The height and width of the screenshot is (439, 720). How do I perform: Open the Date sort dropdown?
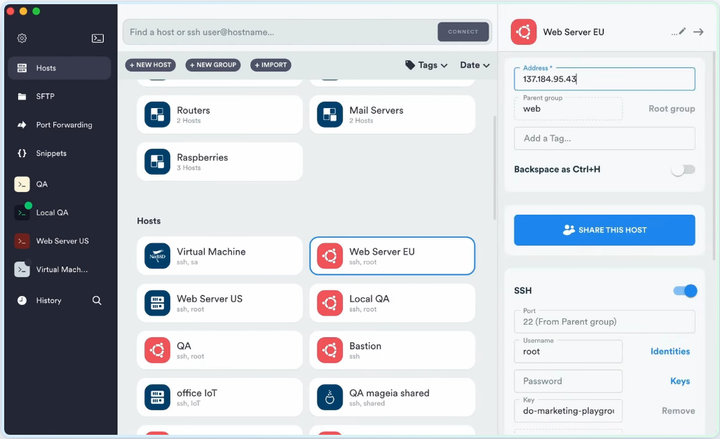475,65
